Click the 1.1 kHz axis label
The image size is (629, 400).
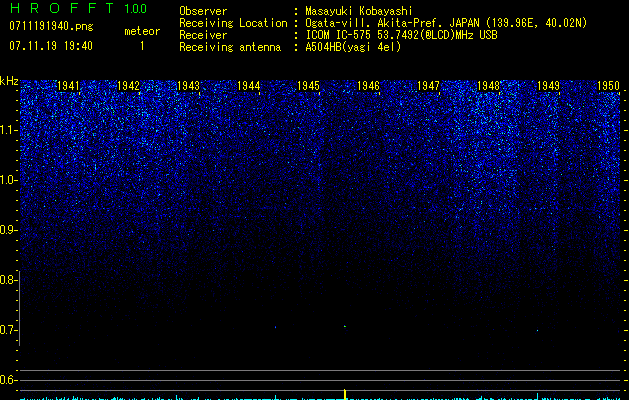tap(8, 130)
